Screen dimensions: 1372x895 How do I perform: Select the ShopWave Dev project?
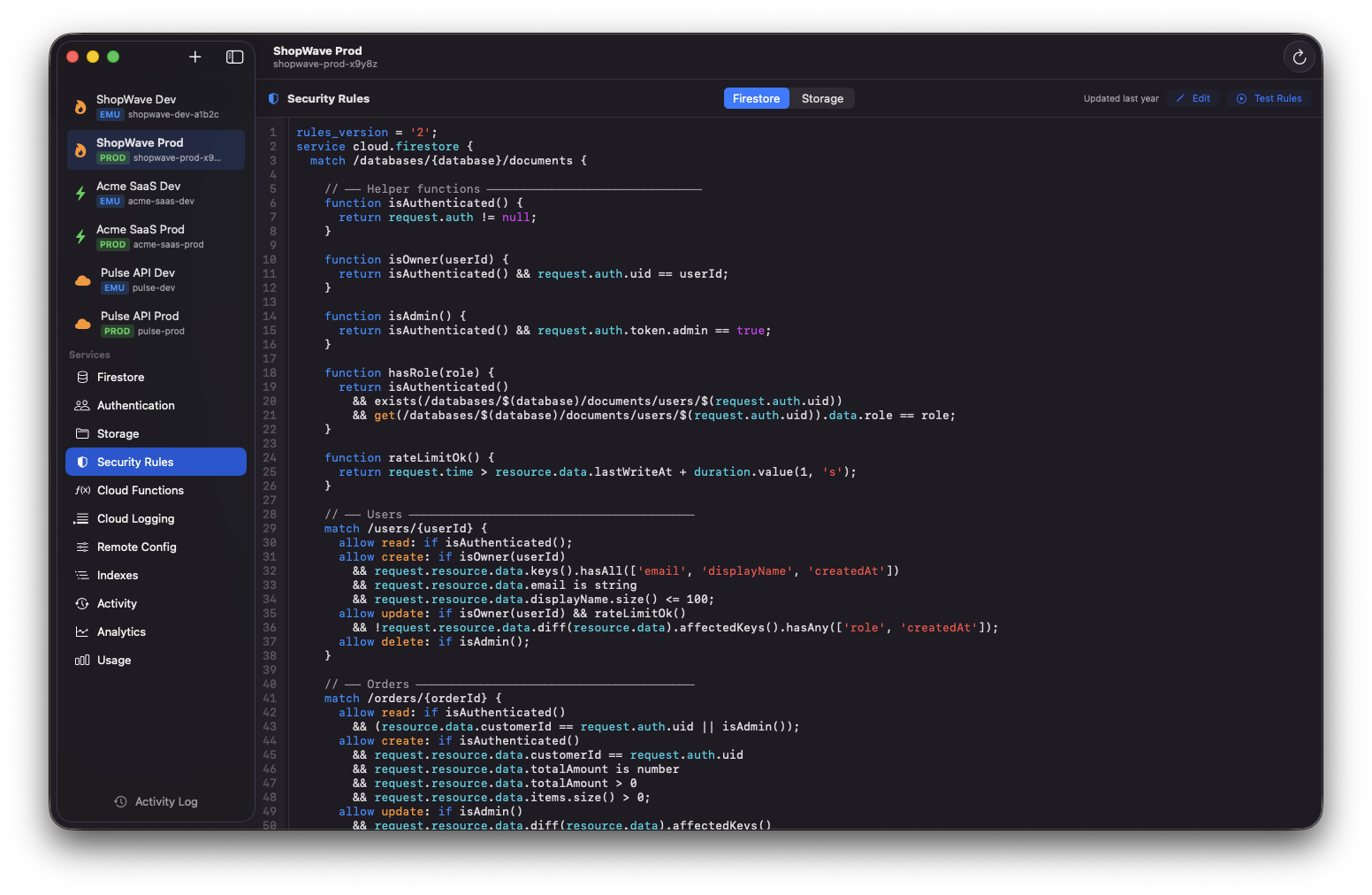tap(156, 106)
